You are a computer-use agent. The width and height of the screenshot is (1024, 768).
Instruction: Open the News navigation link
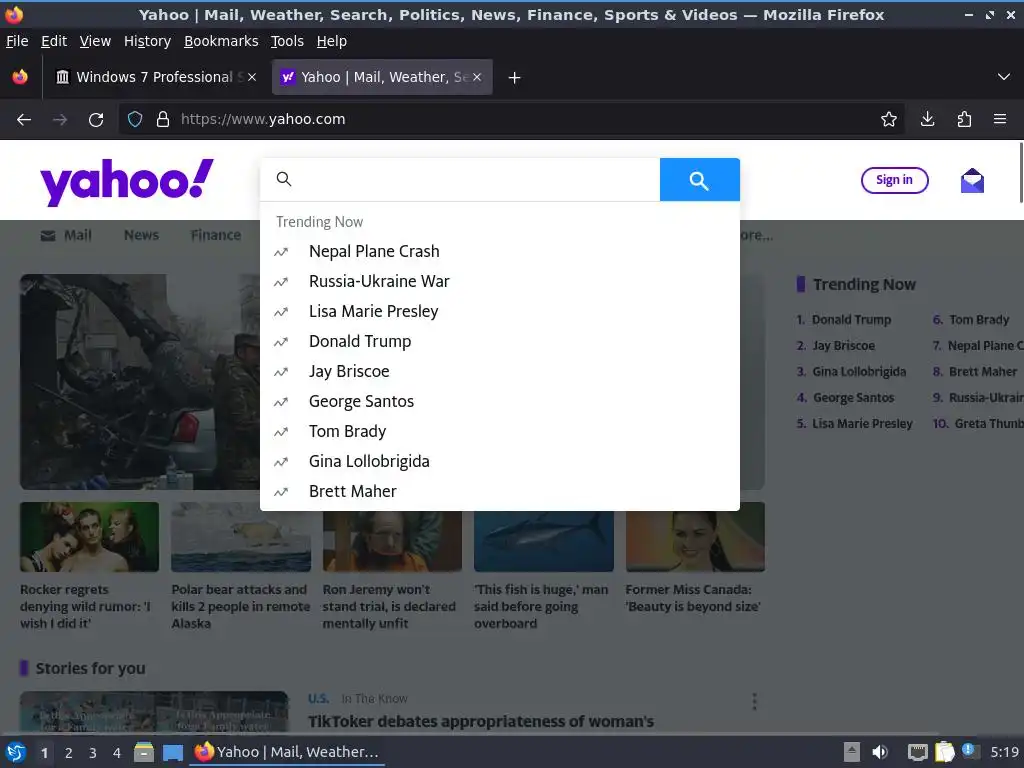point(142,235)
